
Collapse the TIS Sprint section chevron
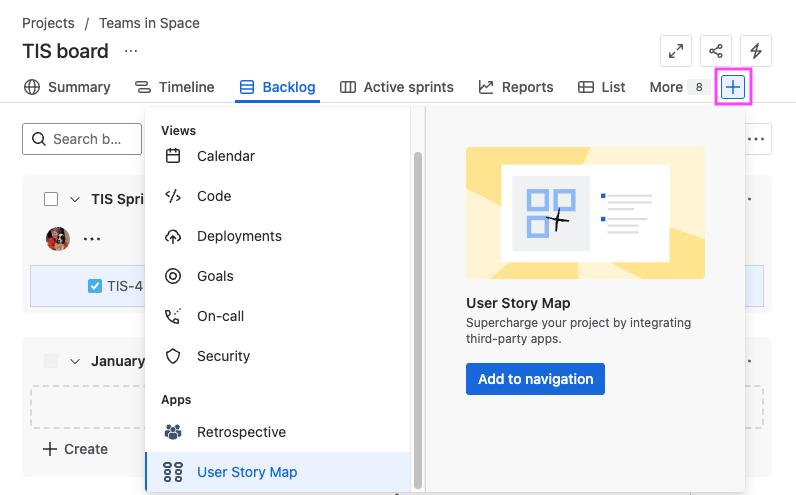pyautogui.click(x=75, y=199)
